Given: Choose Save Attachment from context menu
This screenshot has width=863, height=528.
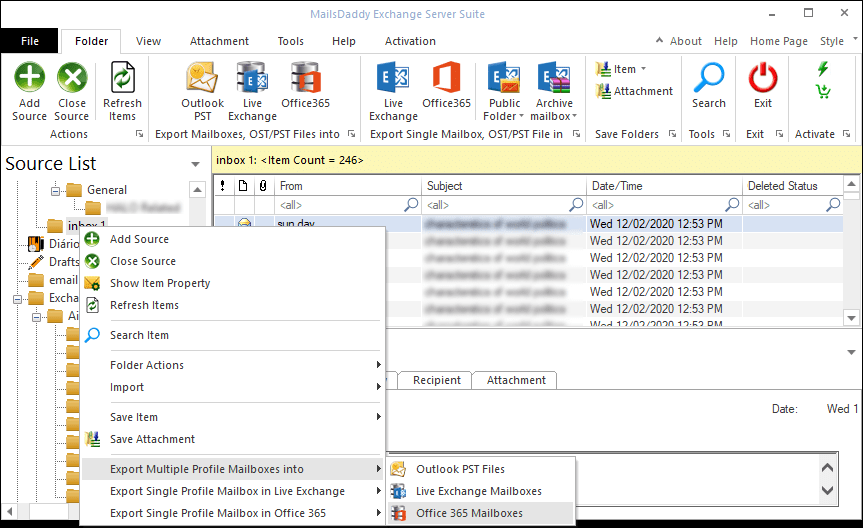Looking at the screenshot, I should coord(232,439).
